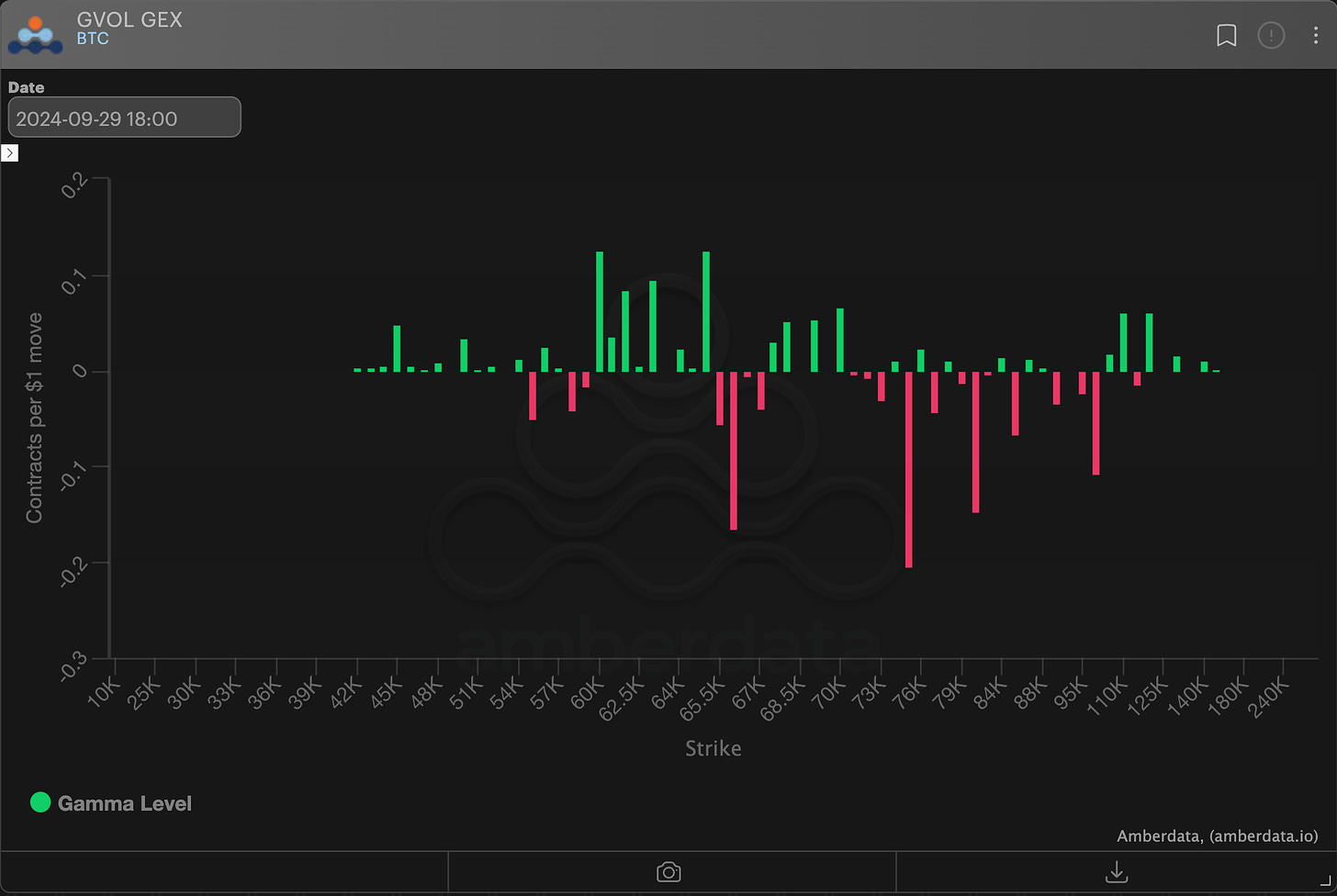This screenshot has width=1337, height=896.
Task: Click the tallest red bar near 76K
Action: click(x=909, y=469)
